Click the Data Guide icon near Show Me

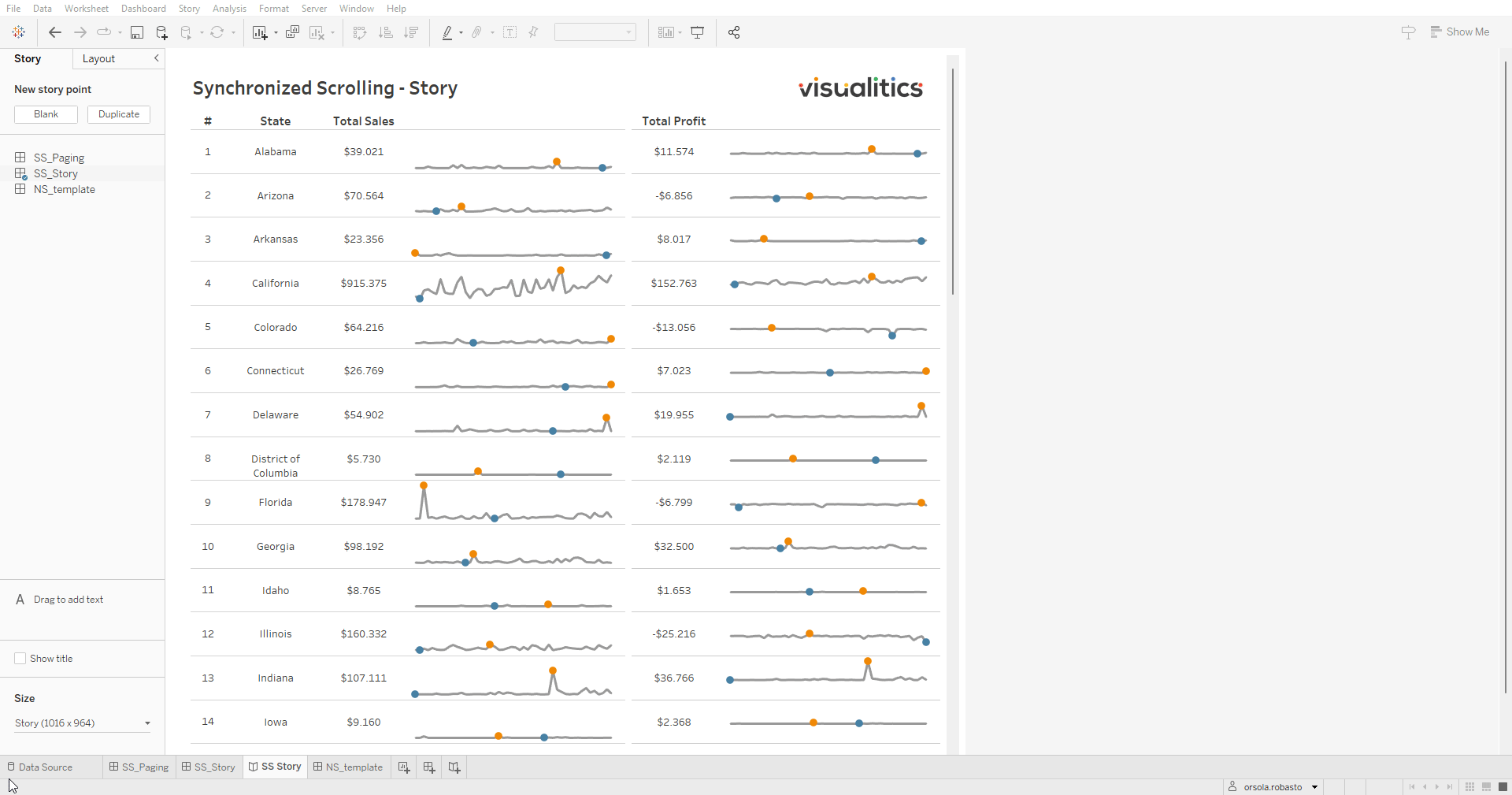pos(1408,32)
